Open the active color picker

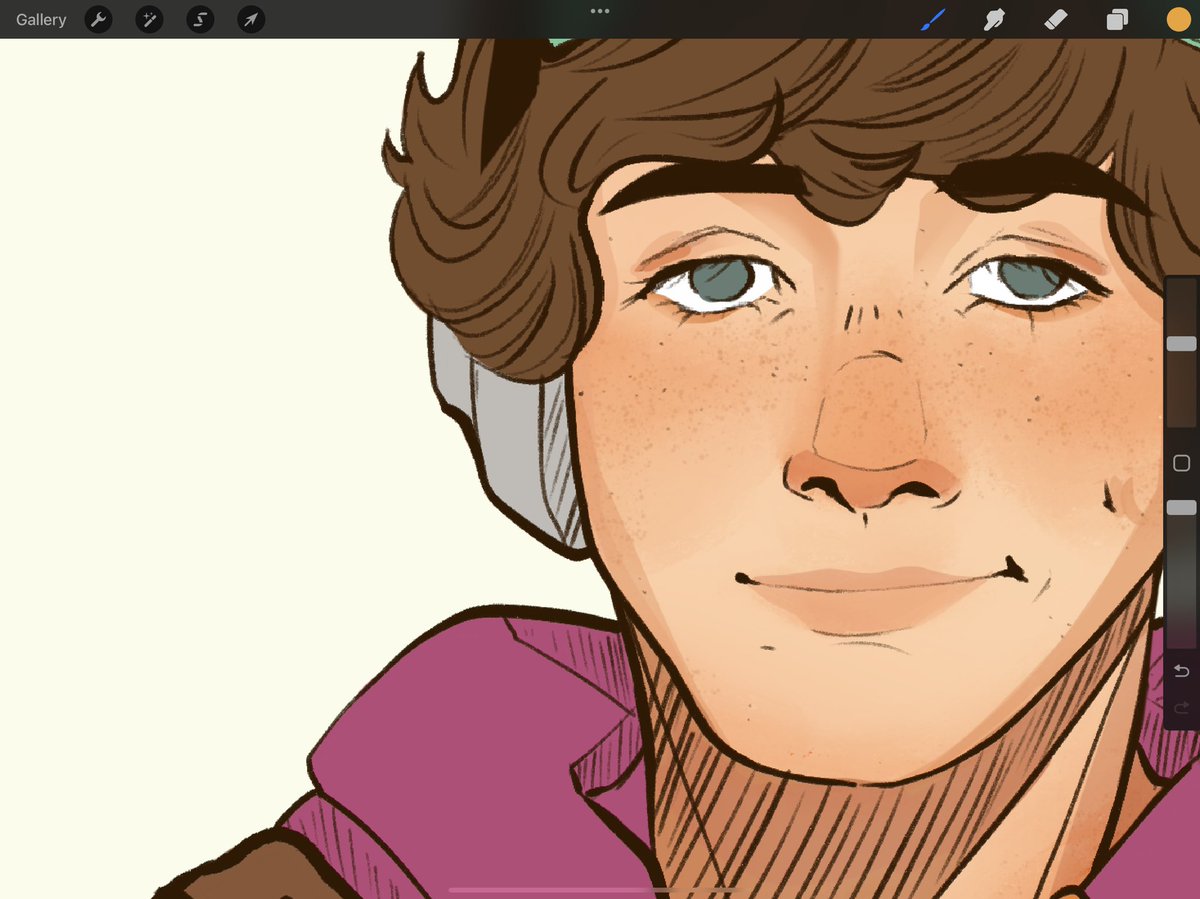[1179, 20]
